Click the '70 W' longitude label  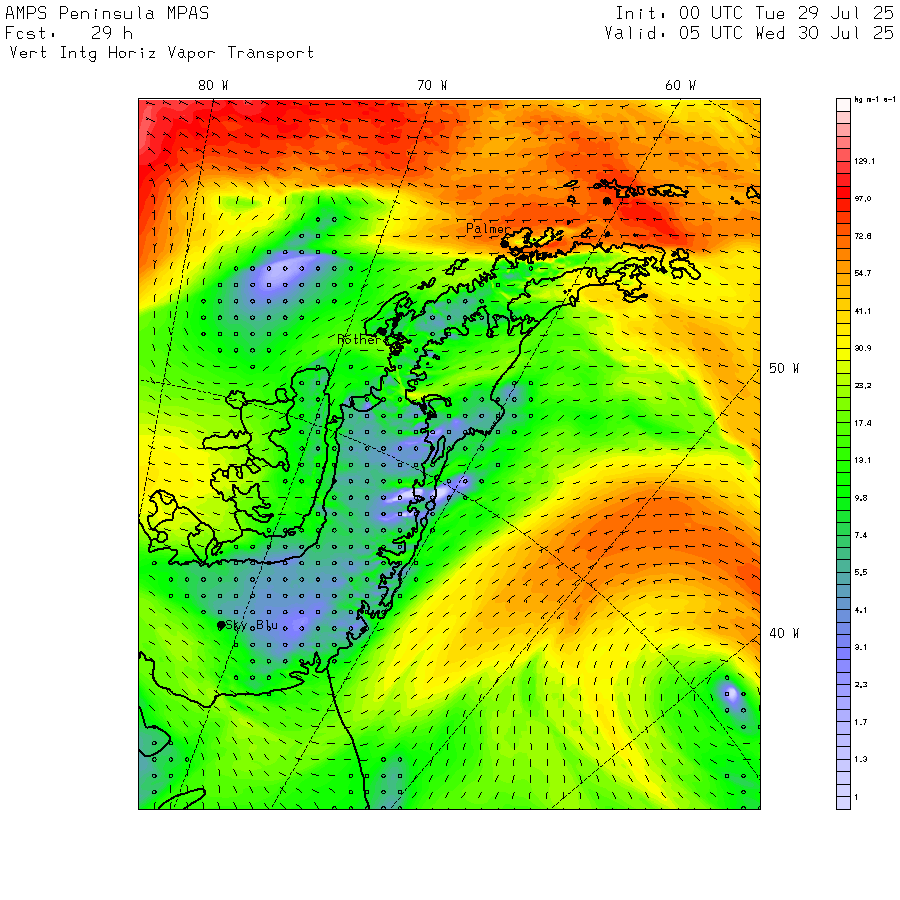432,86
